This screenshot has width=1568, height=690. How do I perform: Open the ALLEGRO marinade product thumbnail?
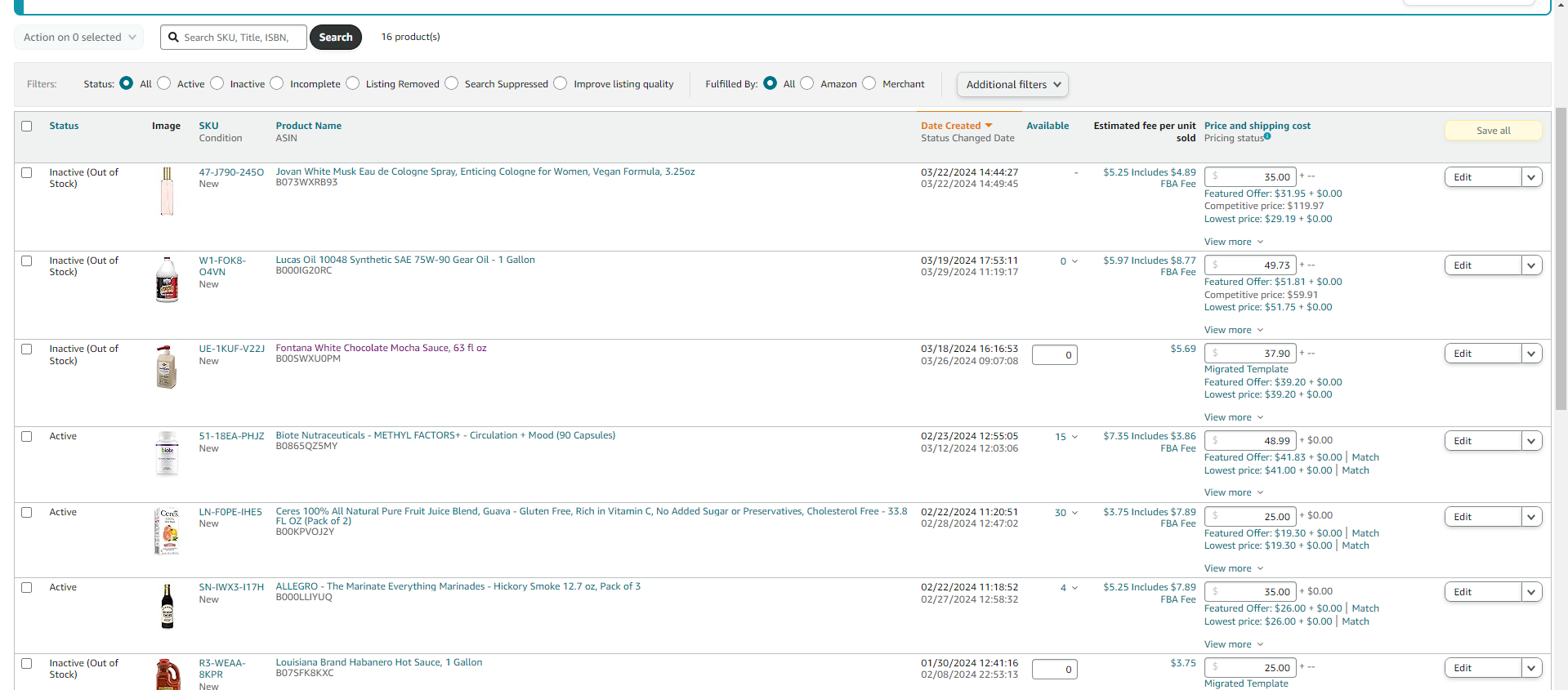[x=167, y=606]
